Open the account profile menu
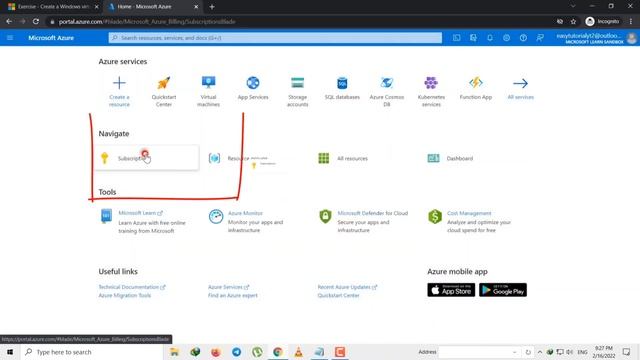This screenshot has width=640, height=360. point(596,38)
